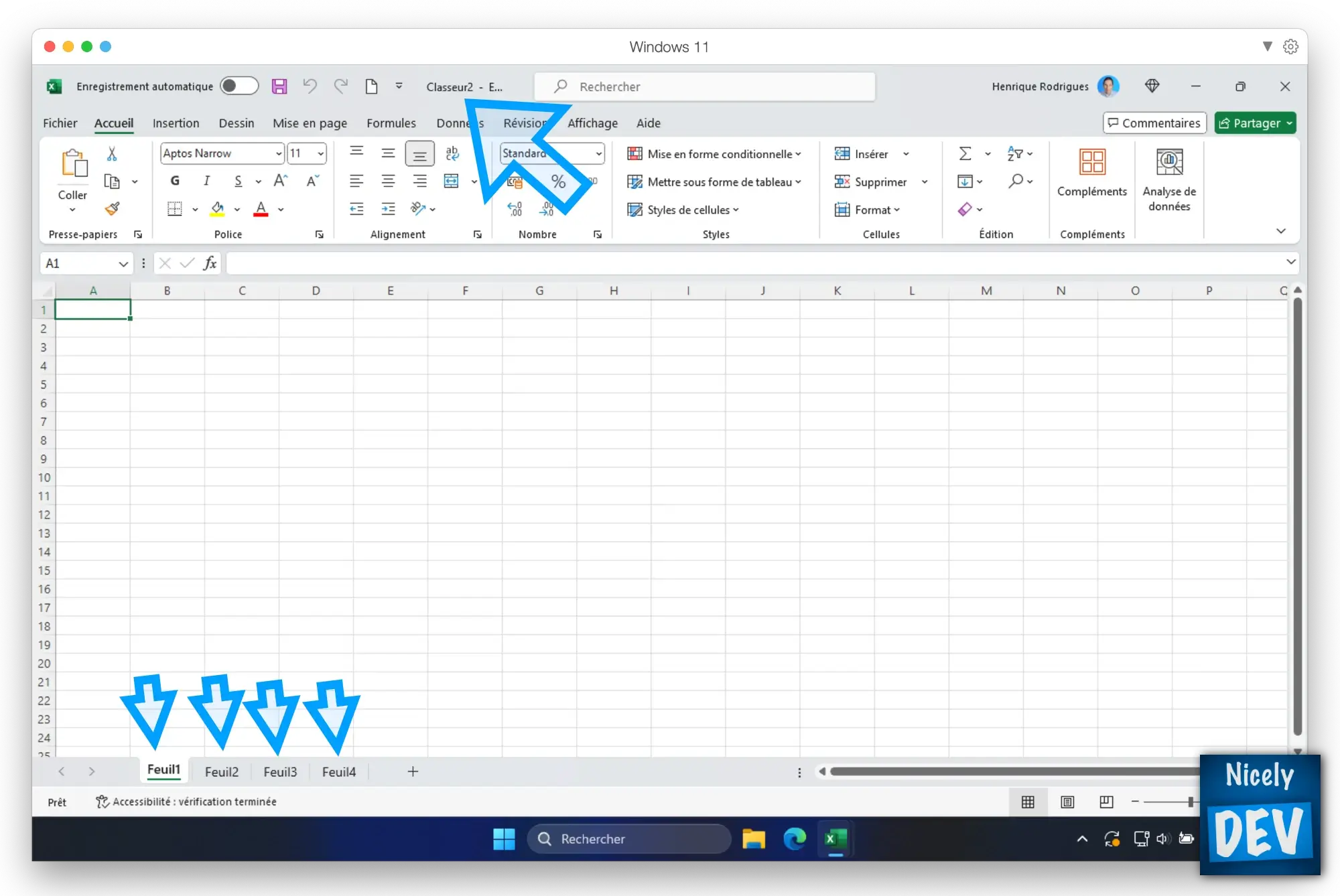Expand the formula bar chevron
Image resolution: width=1340 pixels, height=896 pixels.
(x=1290, y=262)
